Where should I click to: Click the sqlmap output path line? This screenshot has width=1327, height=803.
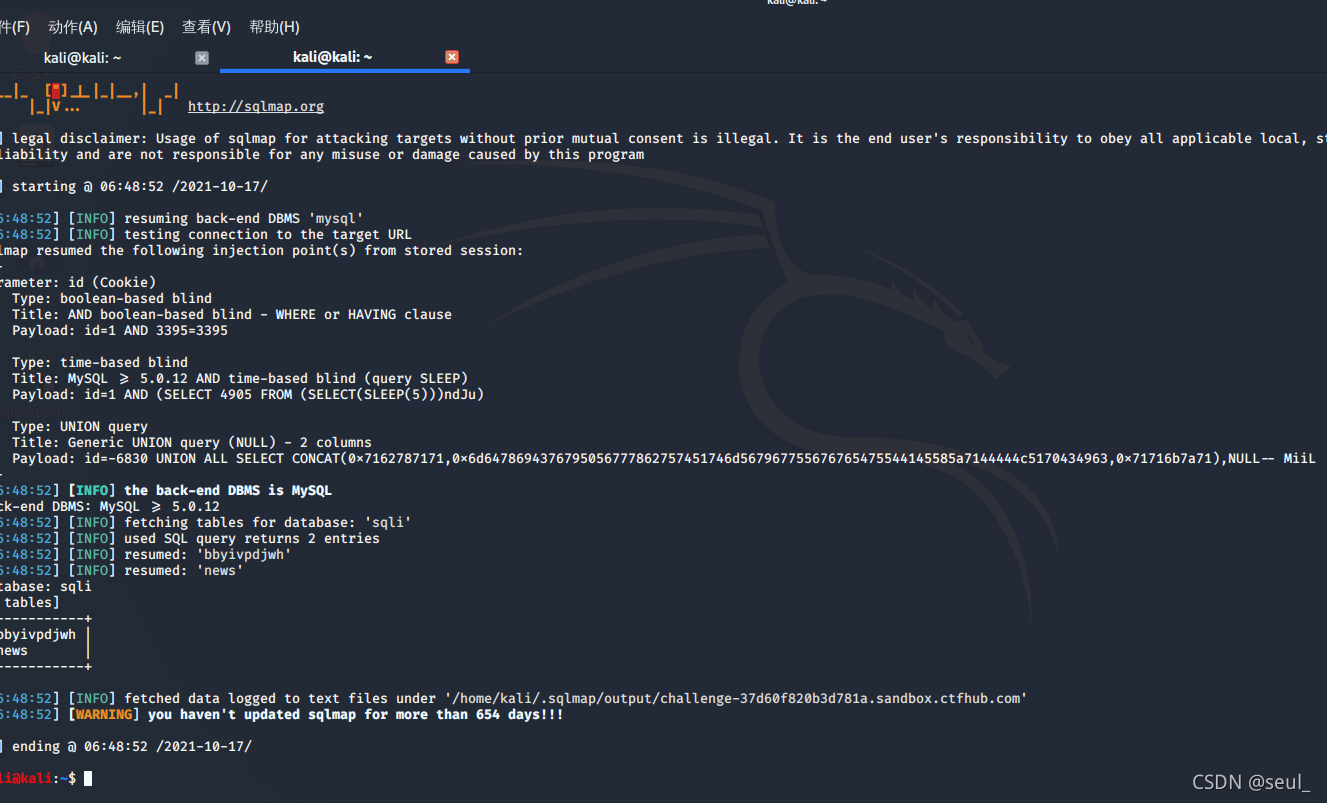click(514, 698)
